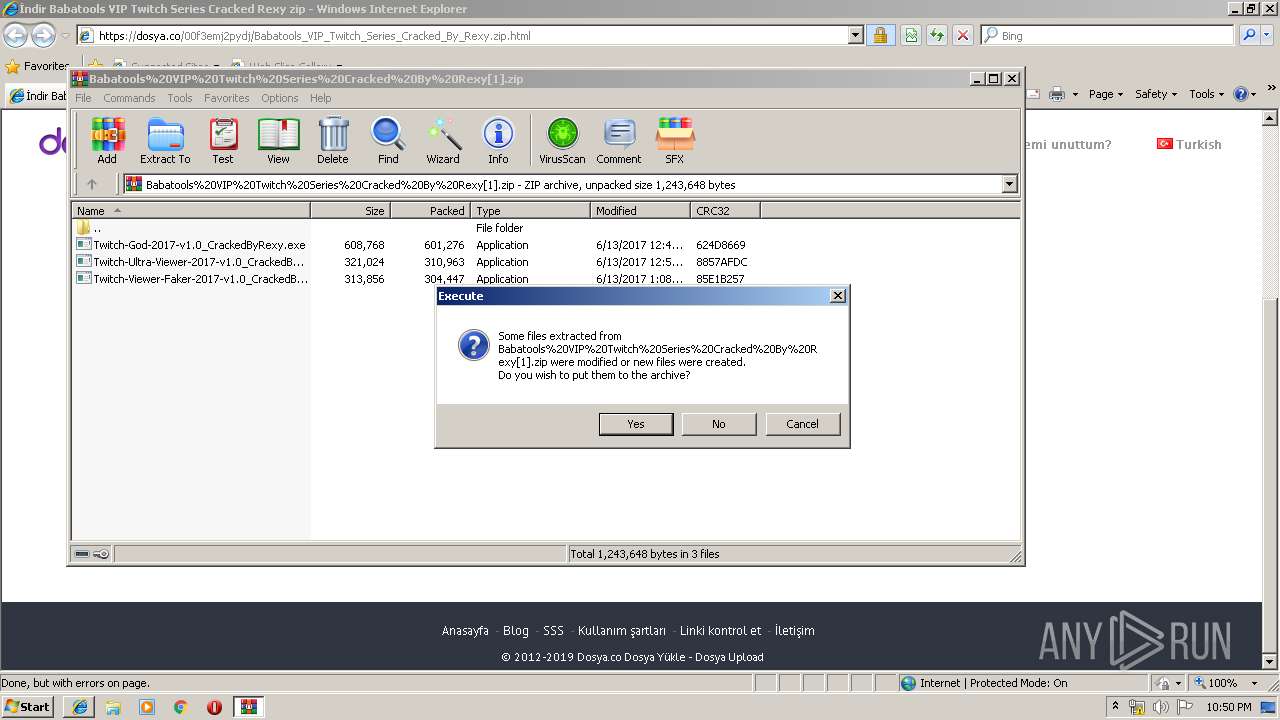Sort file list by Modified column
This screenshot has height=720, width=1280.
click(640, 211)
